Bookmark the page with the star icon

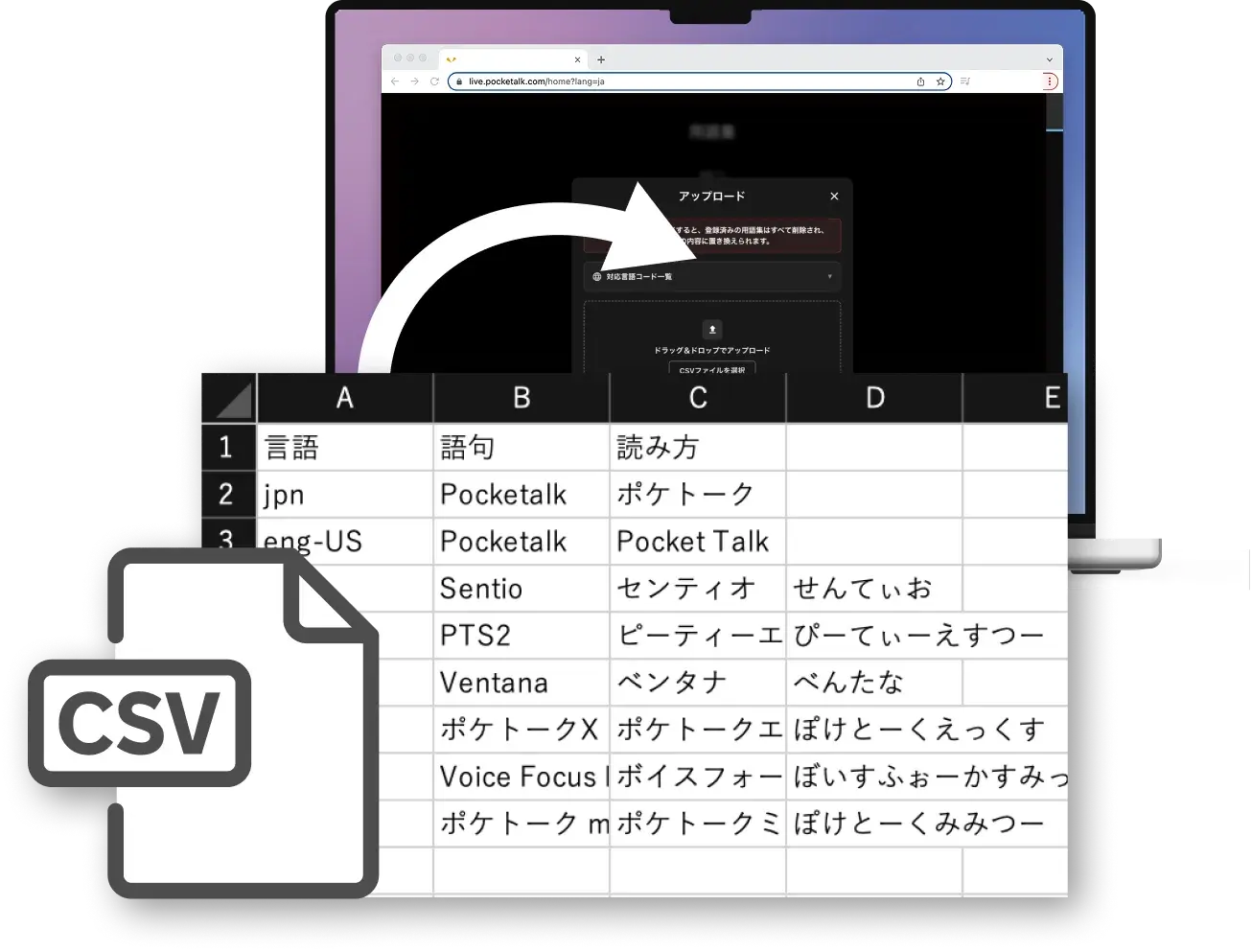(x=940, y=81)
